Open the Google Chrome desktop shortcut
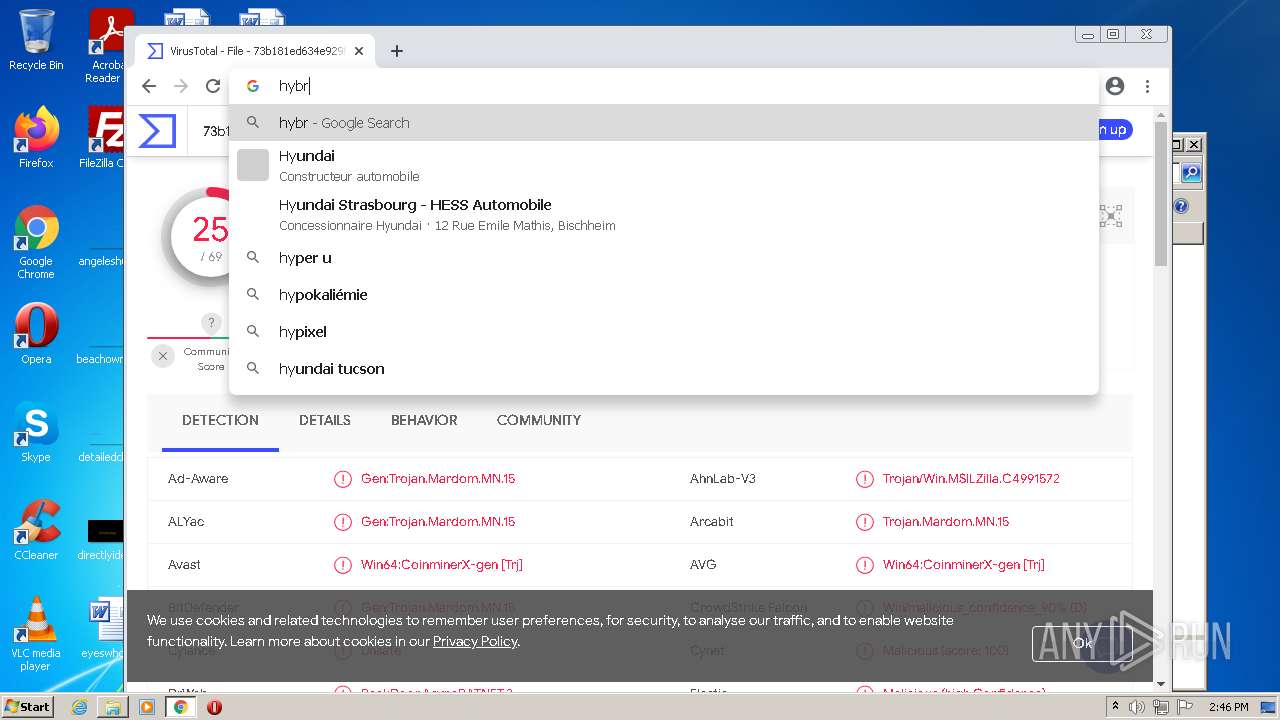The height and width of the screenshot is (720, 1280). tap(36, 243)
